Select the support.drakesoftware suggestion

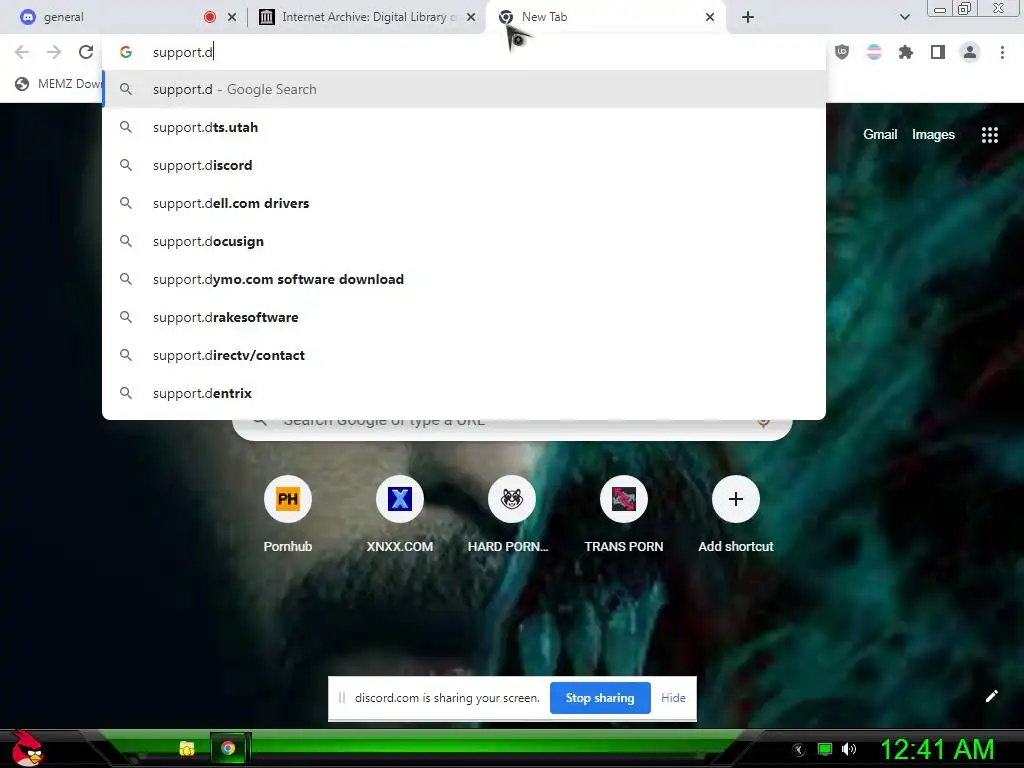pos(464,317)
